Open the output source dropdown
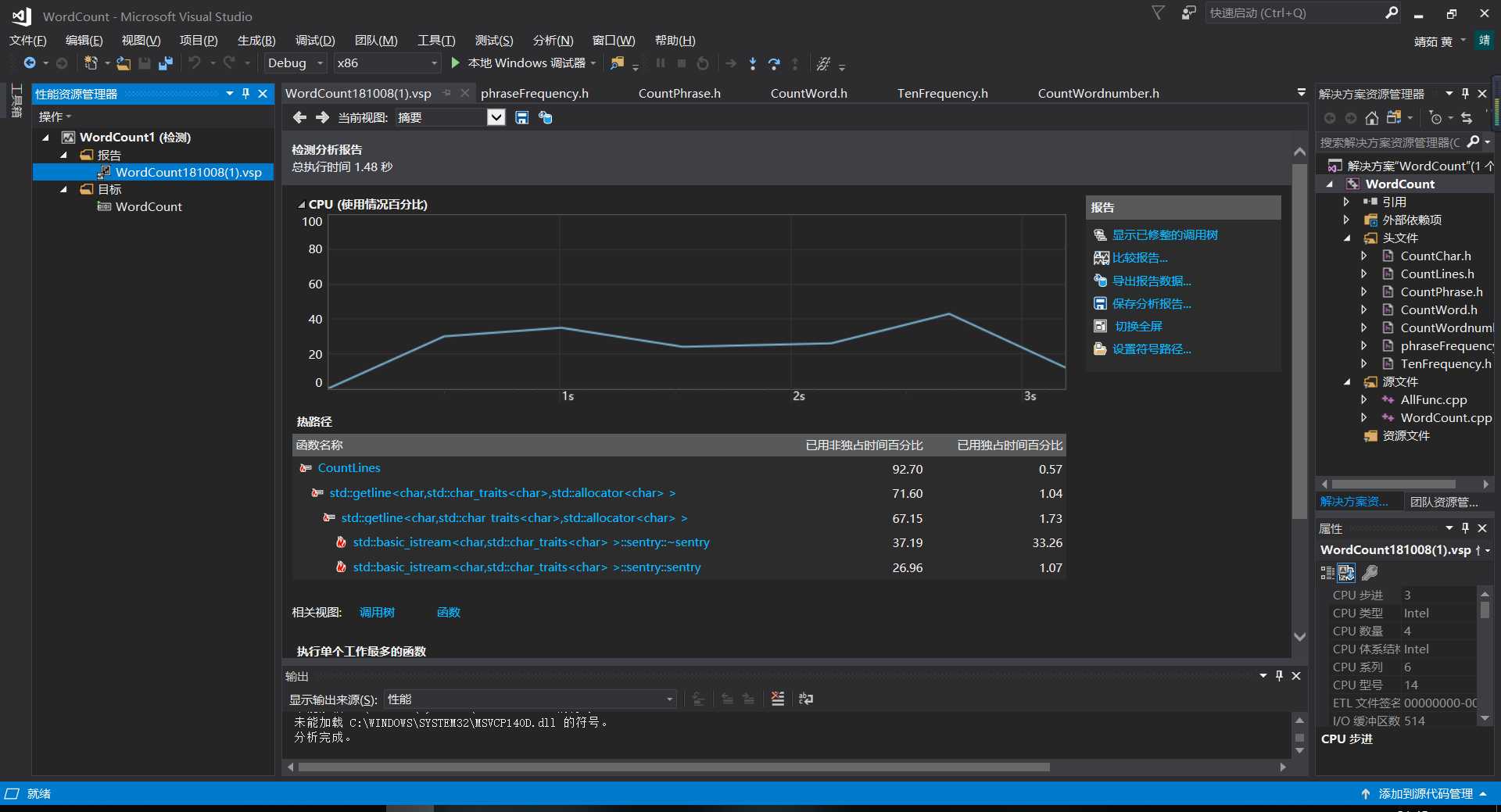This screenshot has width=1501, height=812. (670, 699)
